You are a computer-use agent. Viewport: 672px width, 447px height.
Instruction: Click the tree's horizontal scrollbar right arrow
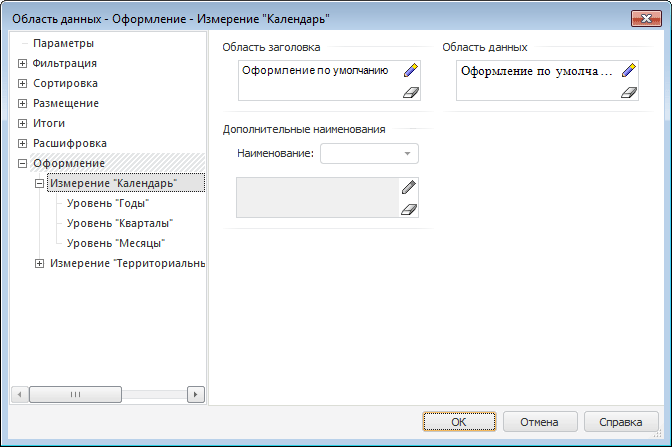pyautogui.click(x=195, y=394)
